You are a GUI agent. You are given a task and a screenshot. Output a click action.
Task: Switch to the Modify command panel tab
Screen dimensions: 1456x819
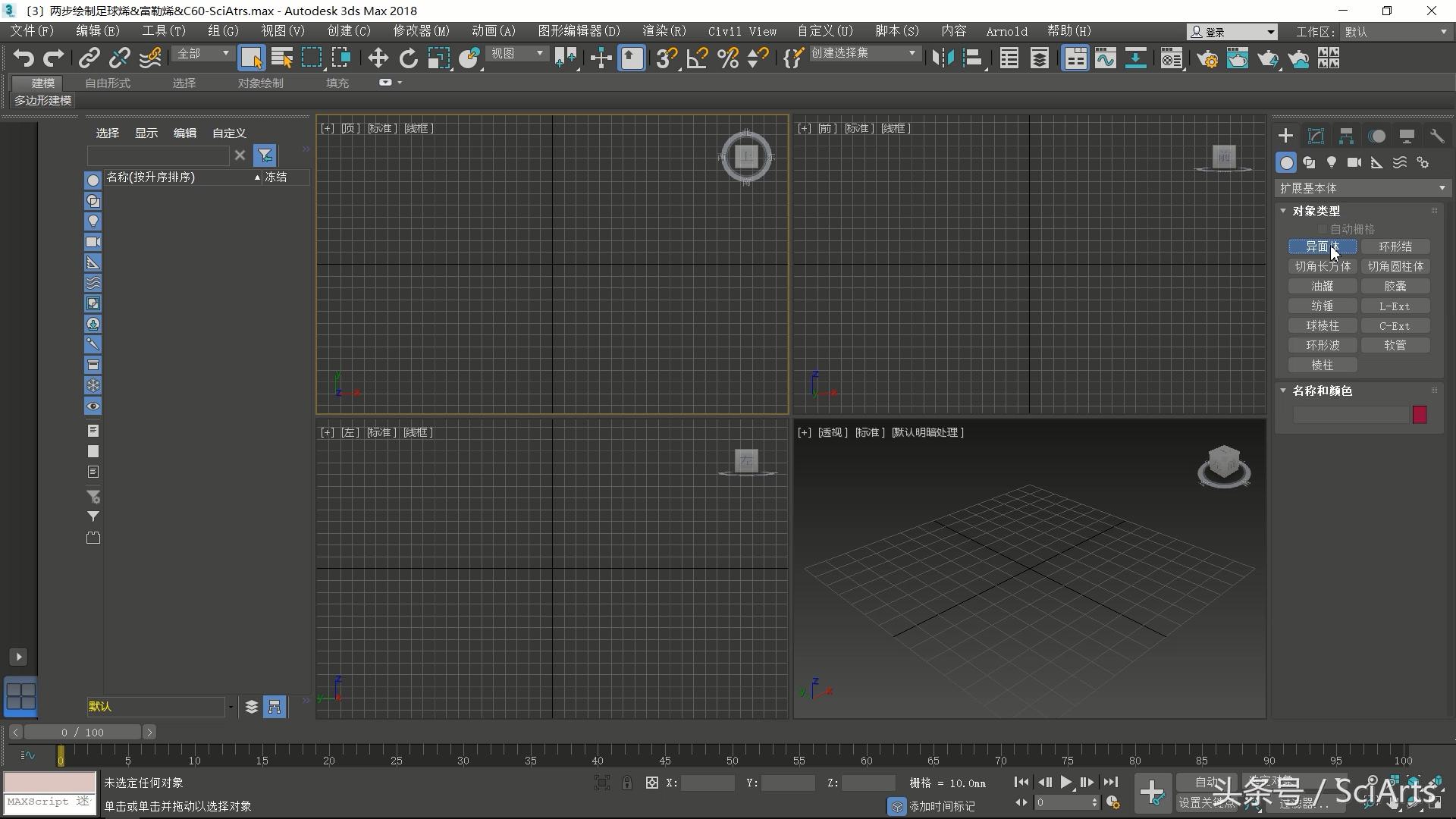(x=1316, y=136)
